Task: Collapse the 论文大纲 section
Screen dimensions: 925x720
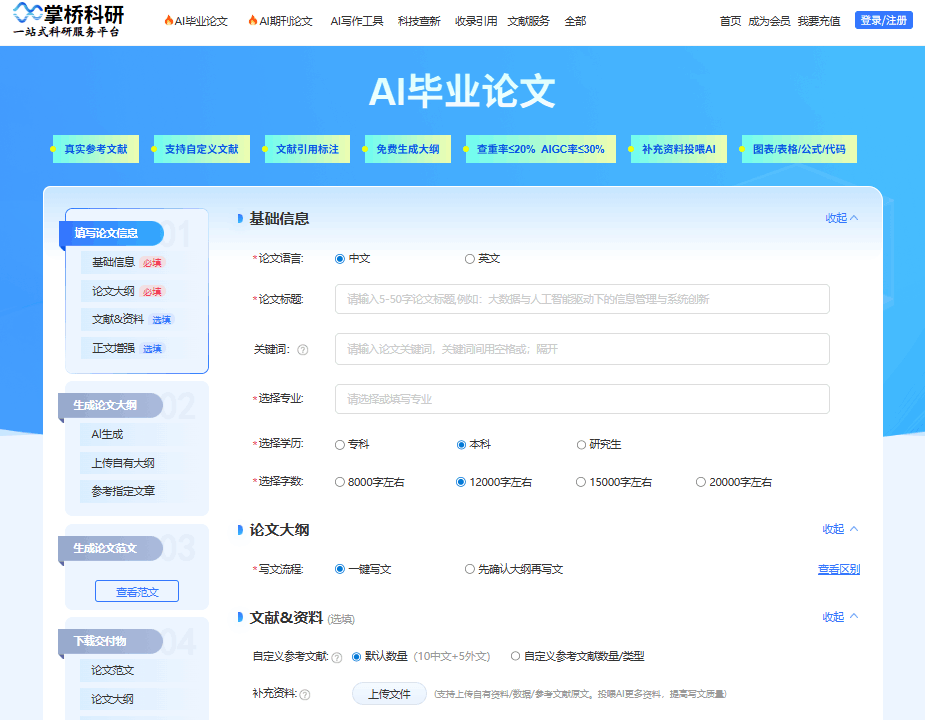Action: pos(840,529)
